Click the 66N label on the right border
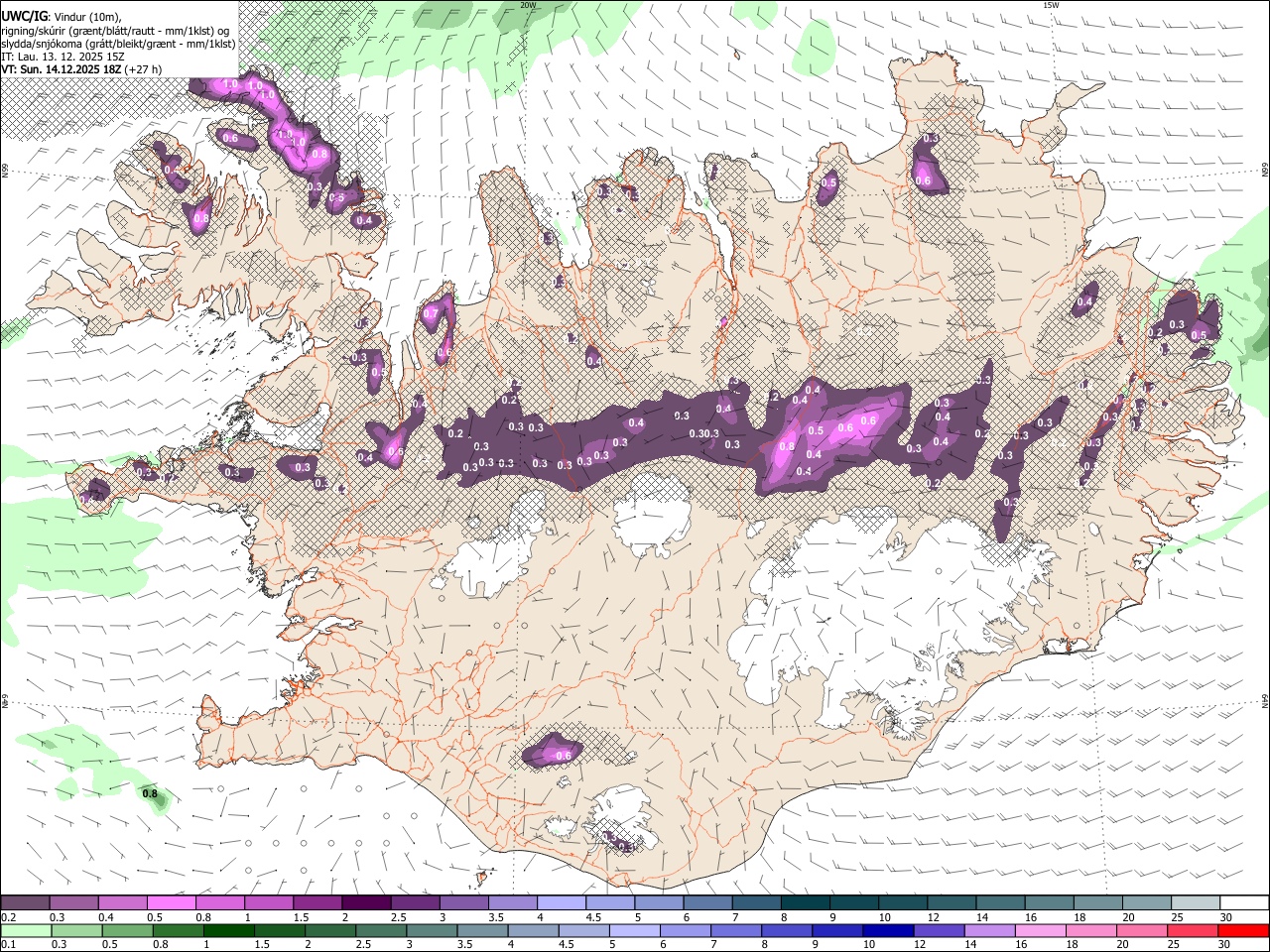The height and width of the screenshot is (952, 1270). coord(1265,171)
